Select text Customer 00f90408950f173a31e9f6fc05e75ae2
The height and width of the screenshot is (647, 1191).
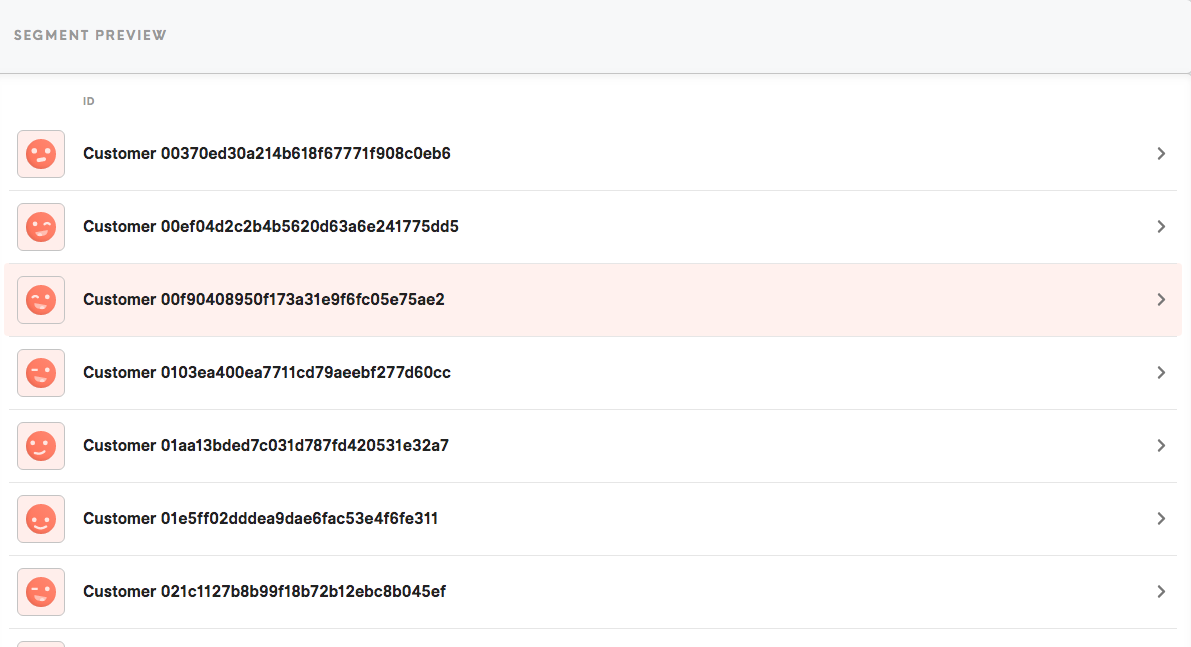tap(264, 299)
